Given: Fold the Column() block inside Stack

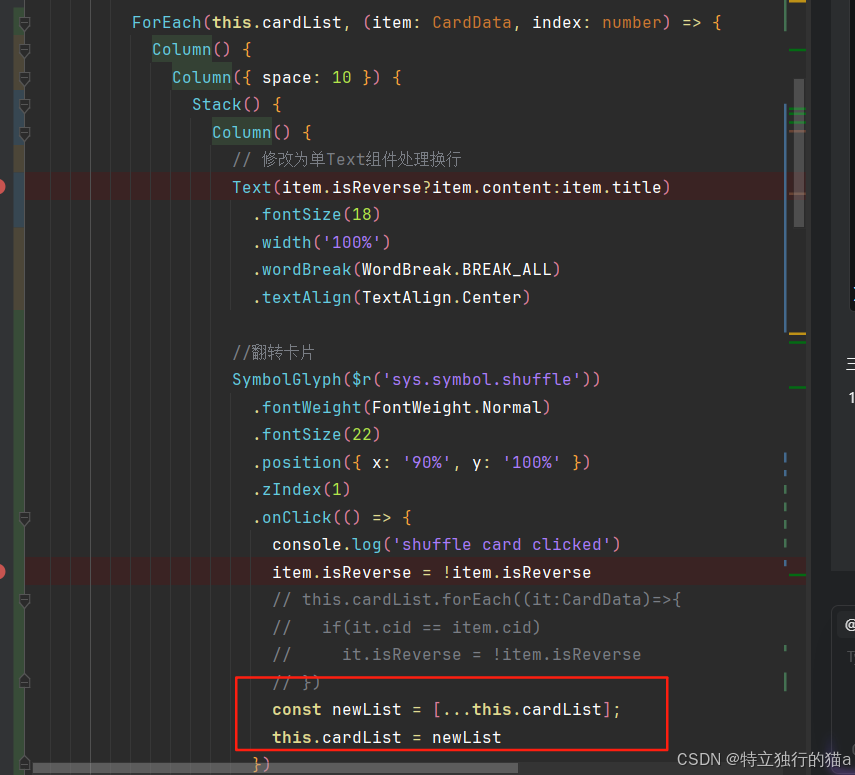Looking at the screenshot, I should [x=25, y=133].
